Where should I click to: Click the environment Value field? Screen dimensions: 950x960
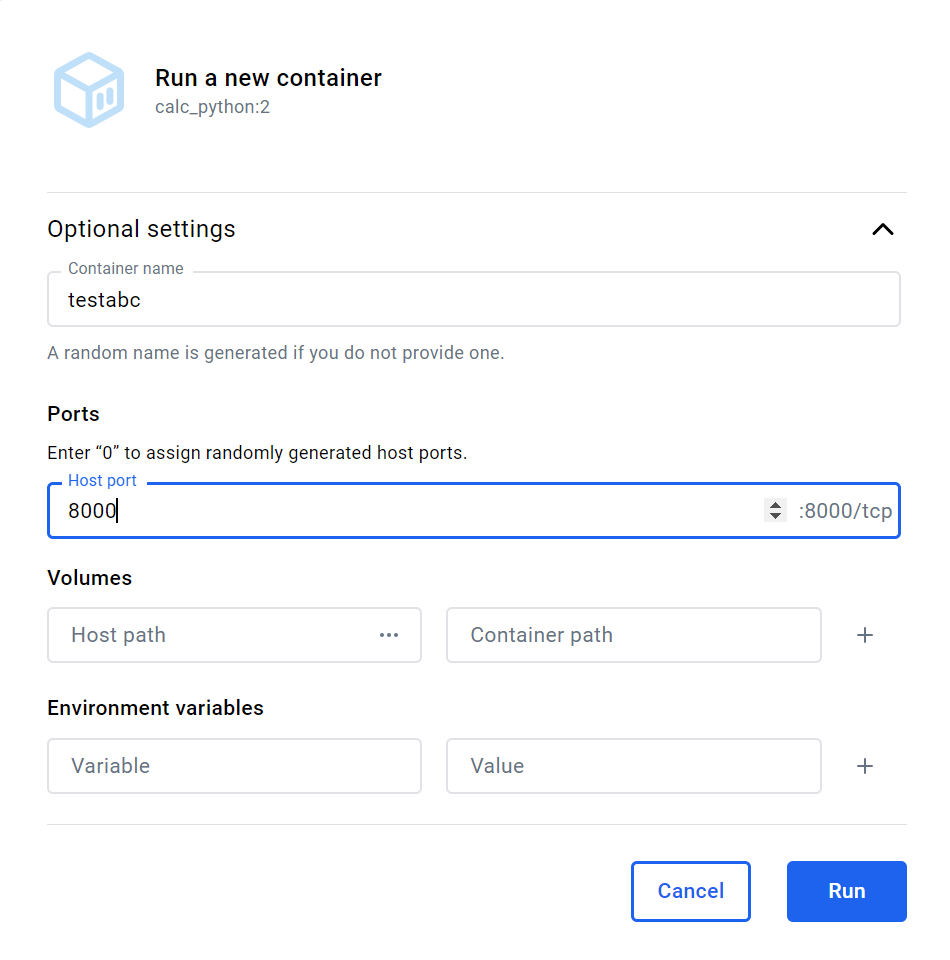[633, 766]
